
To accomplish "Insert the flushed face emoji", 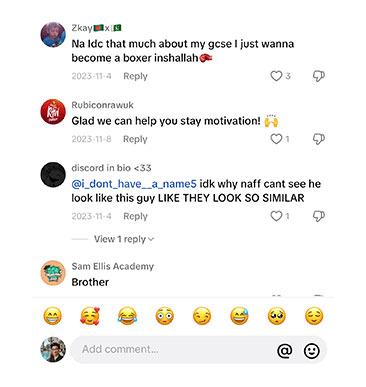I will 165,316.
